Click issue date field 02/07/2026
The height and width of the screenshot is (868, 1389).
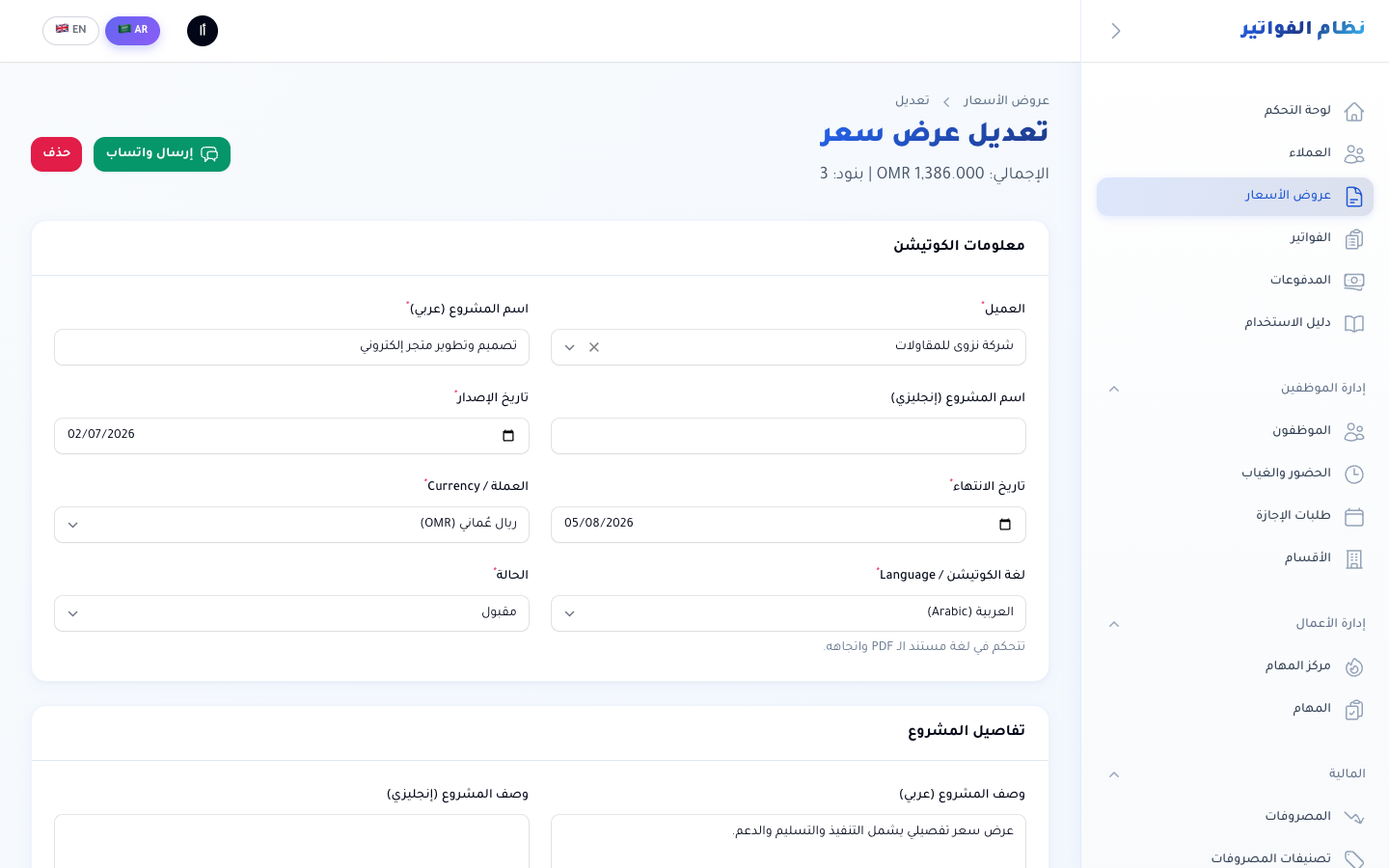(x=291, y=436)
